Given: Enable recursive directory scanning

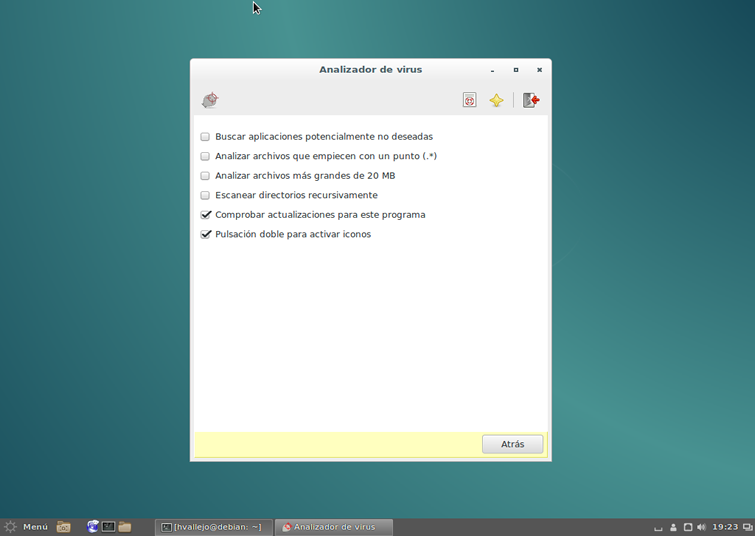Looking at the screenshot, I should pyautogui.click(x=205, y=195).
